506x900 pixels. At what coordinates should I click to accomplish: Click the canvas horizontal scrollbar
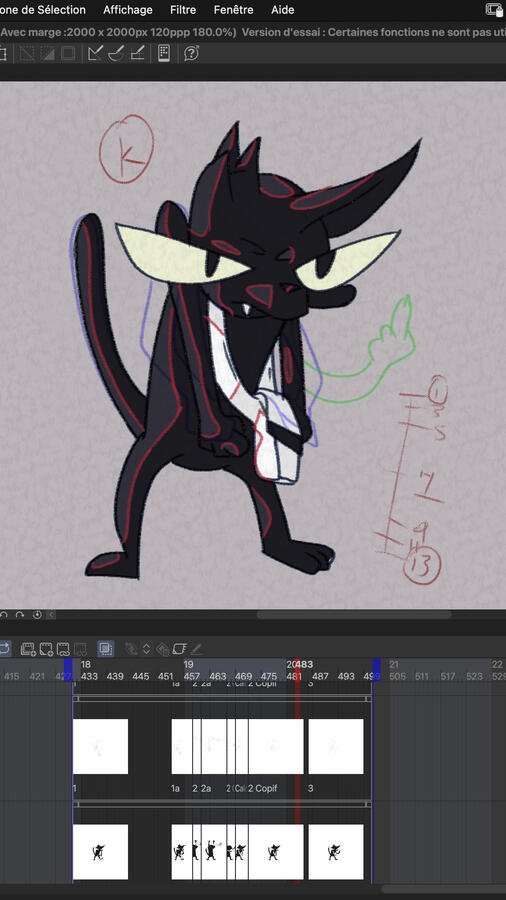pyautogui.click(x=353, y=615)
